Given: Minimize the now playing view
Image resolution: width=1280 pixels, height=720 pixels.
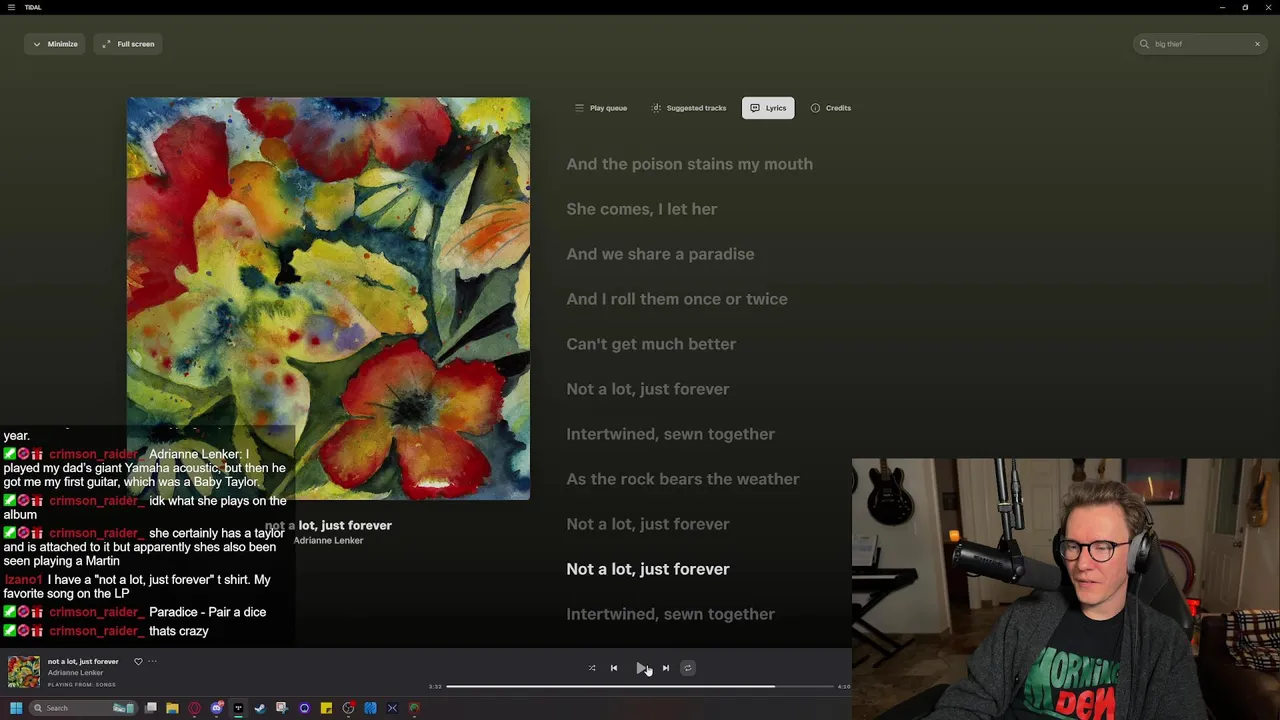Looking at the screenshot, I should (55, 44).
